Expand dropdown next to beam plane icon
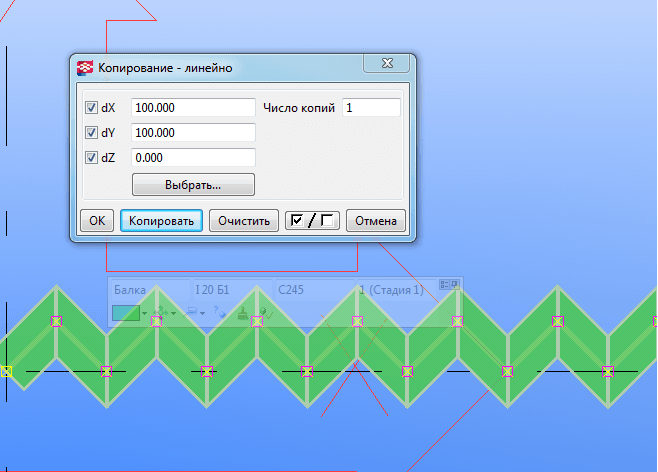 [x=203, y=313]
